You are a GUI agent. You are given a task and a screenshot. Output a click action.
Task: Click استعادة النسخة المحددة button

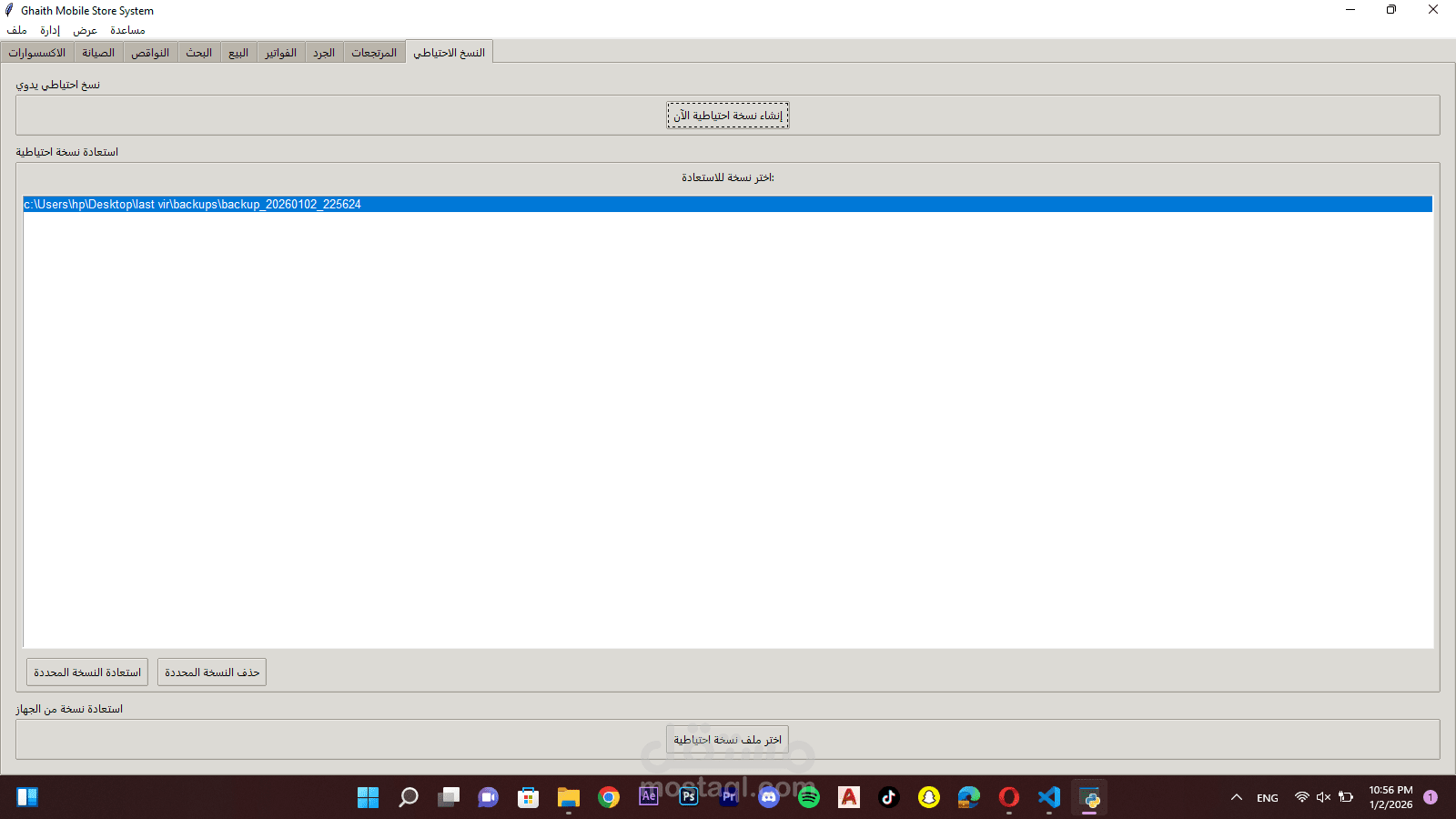click(x=87, y=672)
